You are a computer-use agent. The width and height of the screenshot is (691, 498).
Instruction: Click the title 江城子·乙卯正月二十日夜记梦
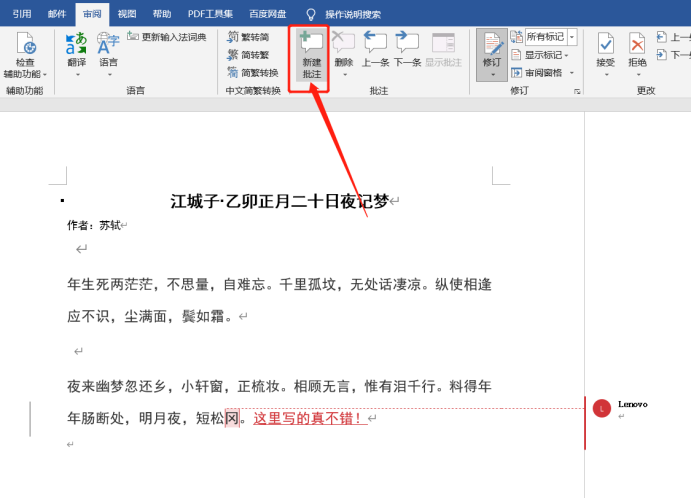[280, 201]
